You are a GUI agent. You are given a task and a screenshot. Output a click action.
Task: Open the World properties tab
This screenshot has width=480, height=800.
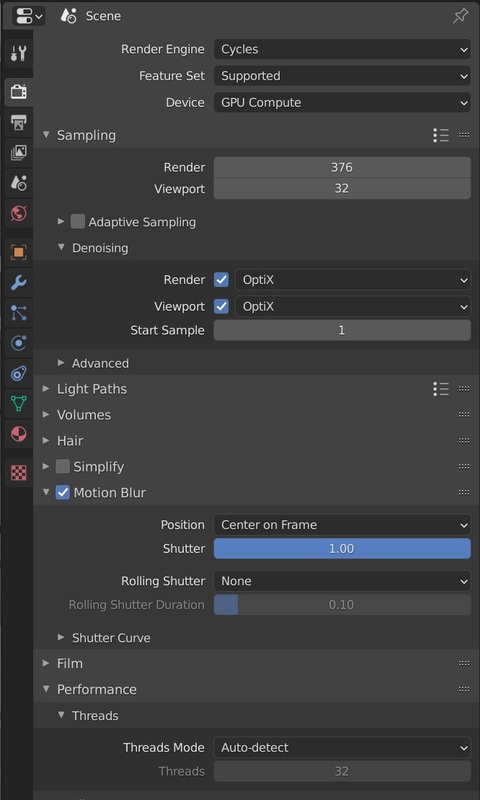(18, 213)
